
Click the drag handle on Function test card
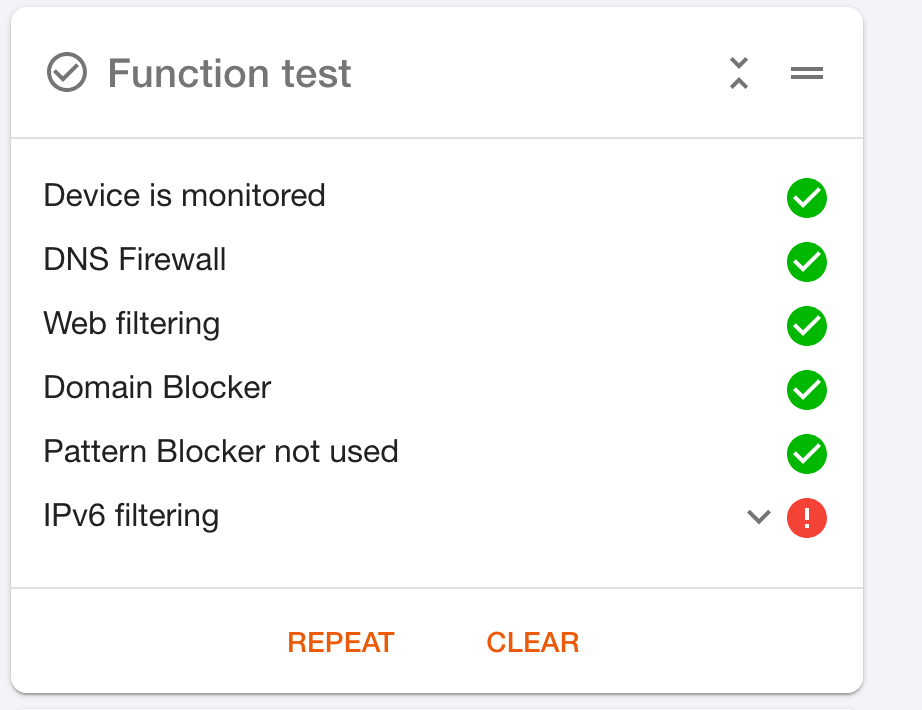point(807,73)
